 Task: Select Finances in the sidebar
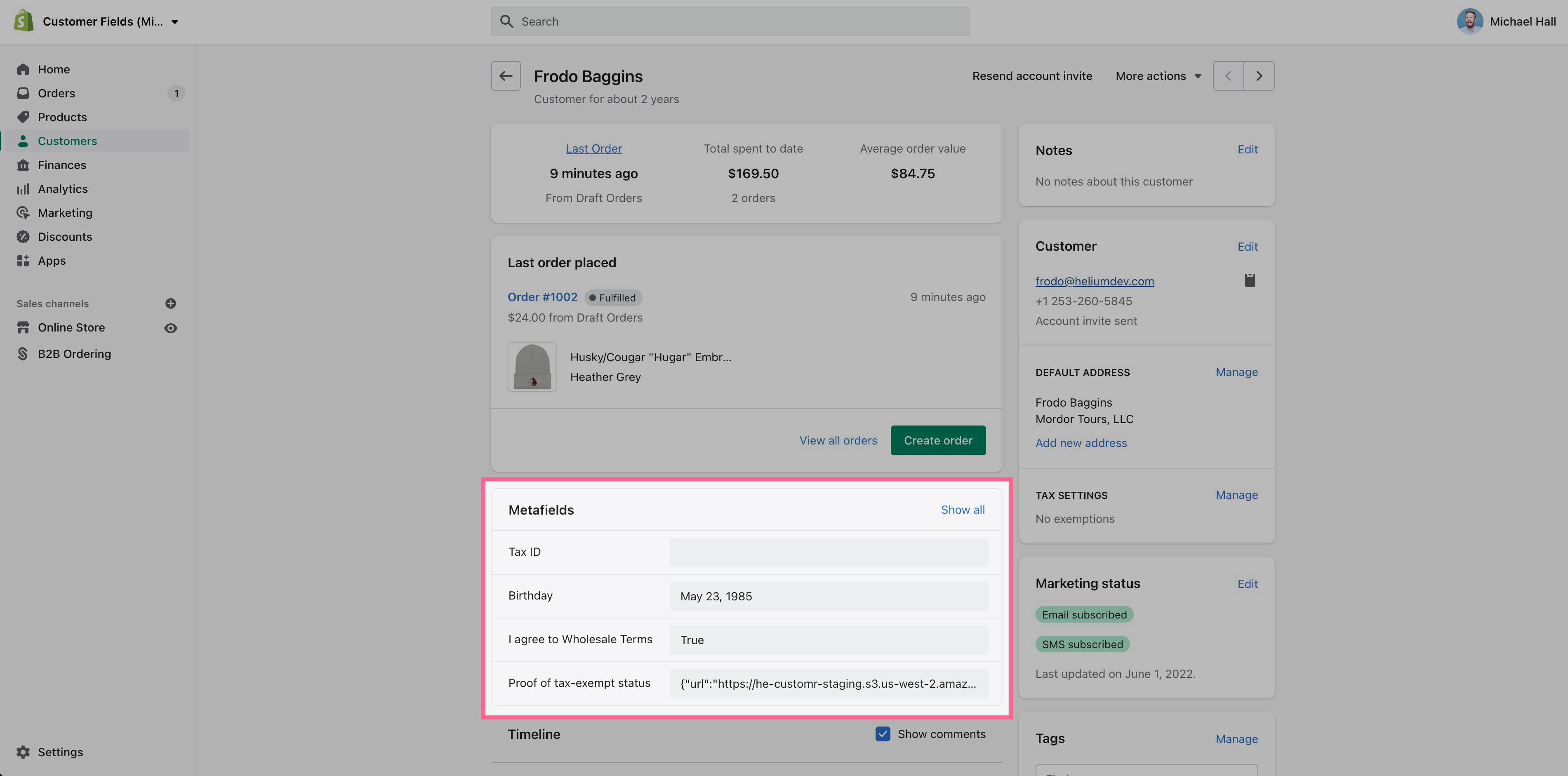[x=62, y=165]
